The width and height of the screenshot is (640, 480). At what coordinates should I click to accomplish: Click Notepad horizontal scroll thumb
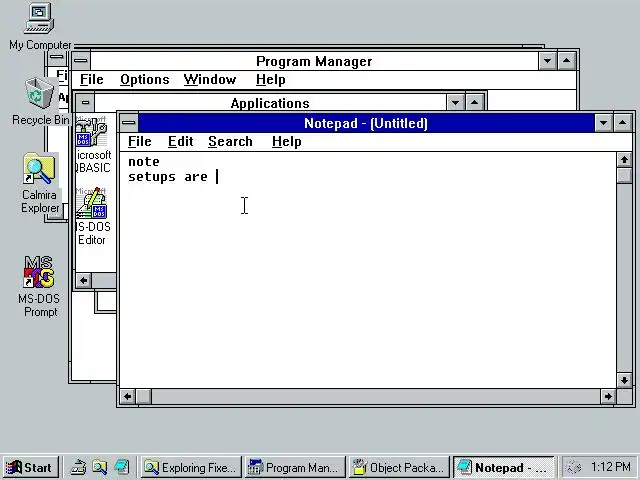click(x=144, y=396)
